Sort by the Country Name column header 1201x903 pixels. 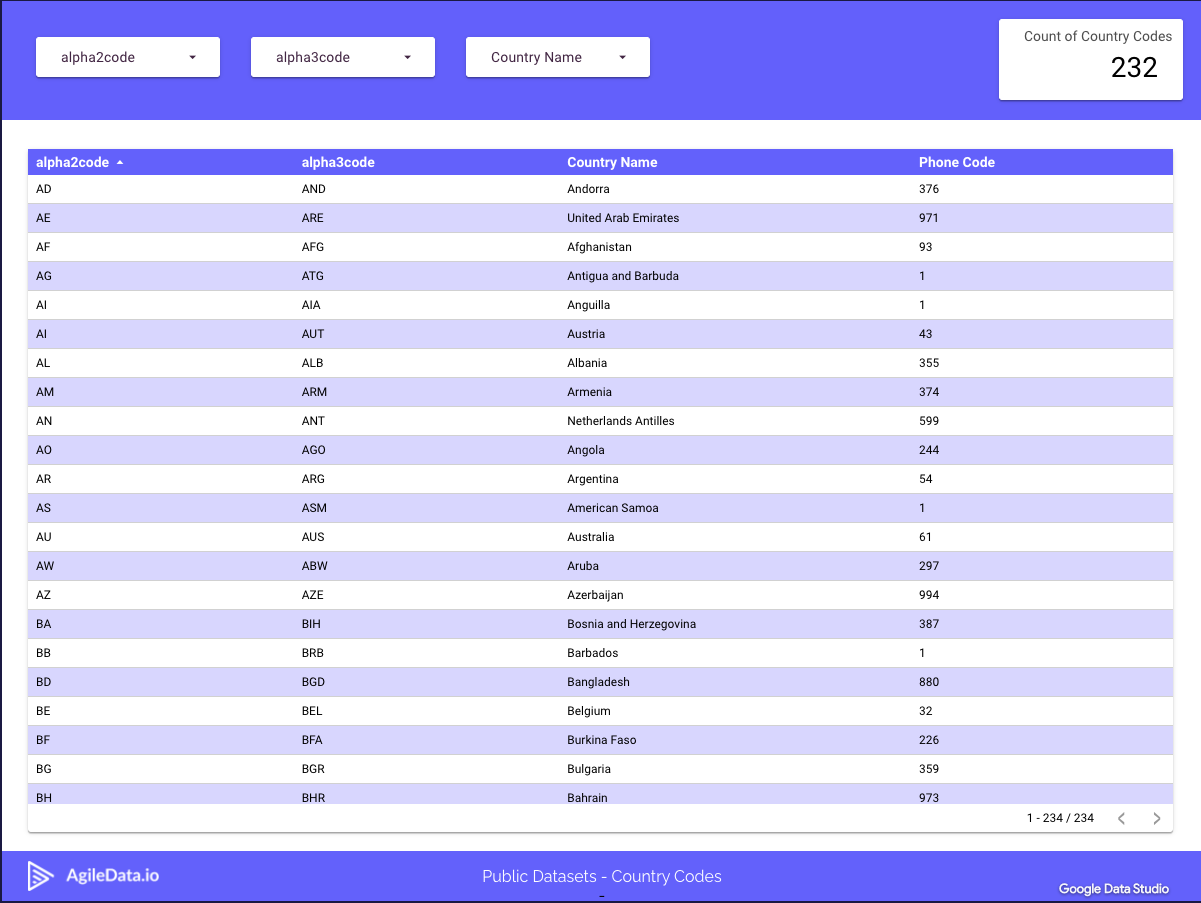[x=612, y=161]
